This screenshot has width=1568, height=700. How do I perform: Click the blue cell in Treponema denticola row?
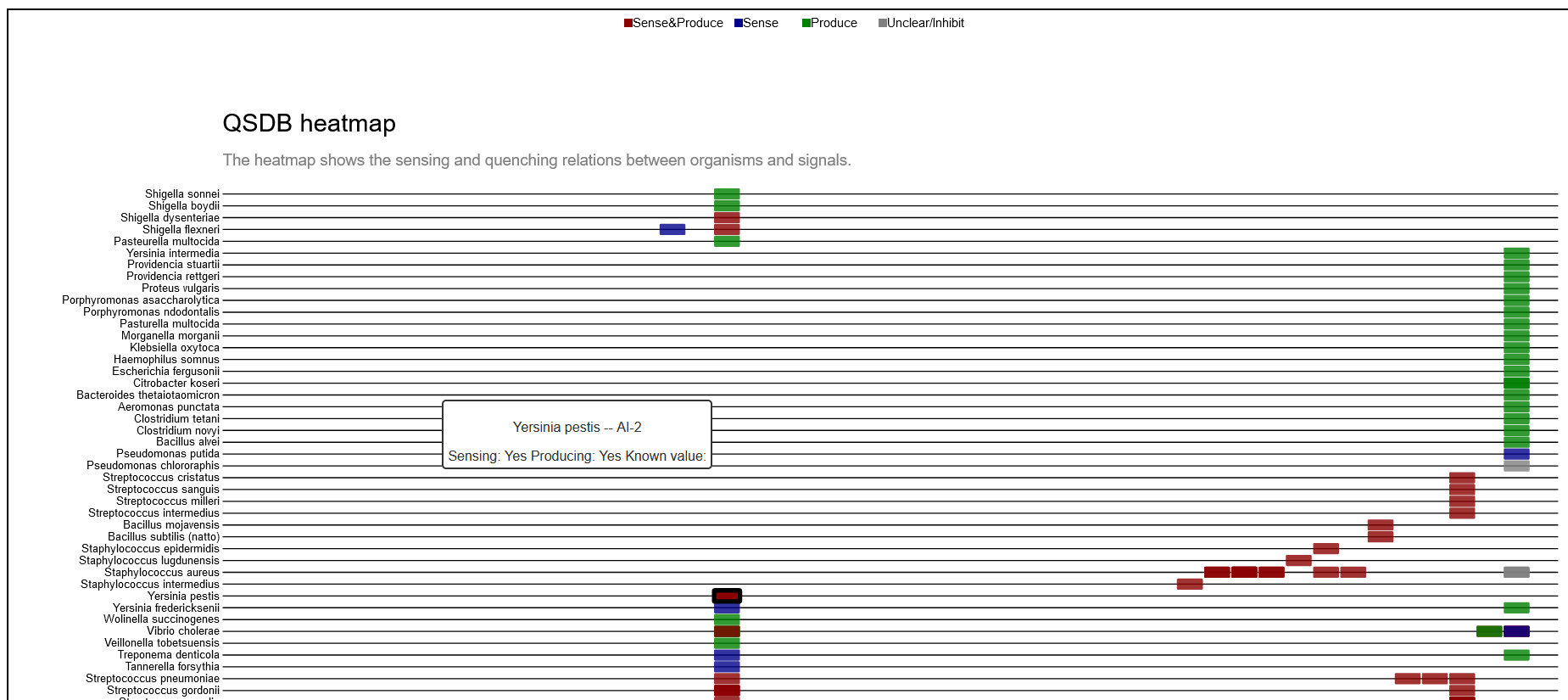click(727, 655)
